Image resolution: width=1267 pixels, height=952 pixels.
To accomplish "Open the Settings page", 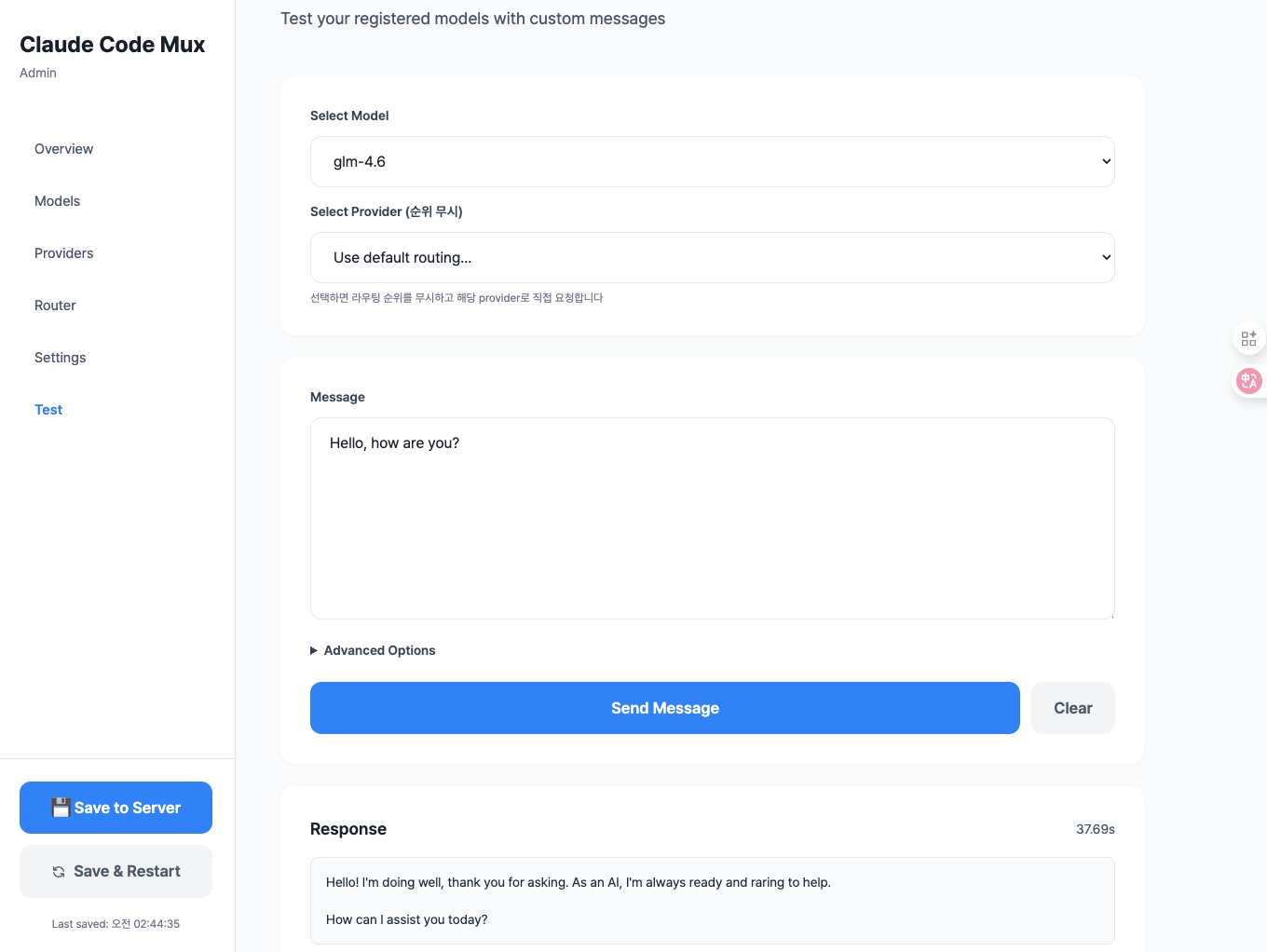I will (60, 357).
